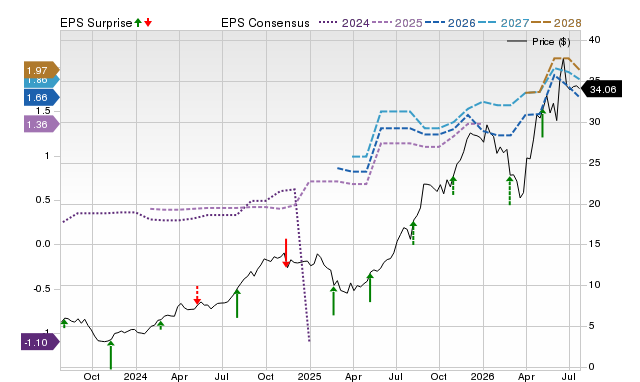Click the 2024 x-axis label

[136, 376]
